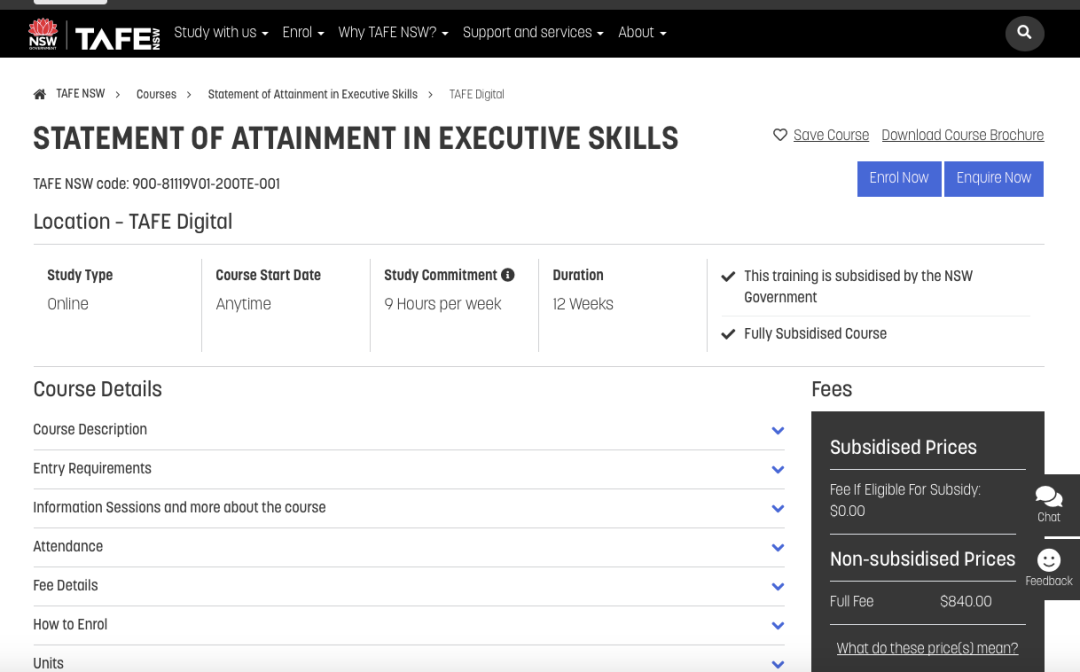Expand the Course Description section
The width and height of the screenshot is (1080, 672).
[408, 430]
